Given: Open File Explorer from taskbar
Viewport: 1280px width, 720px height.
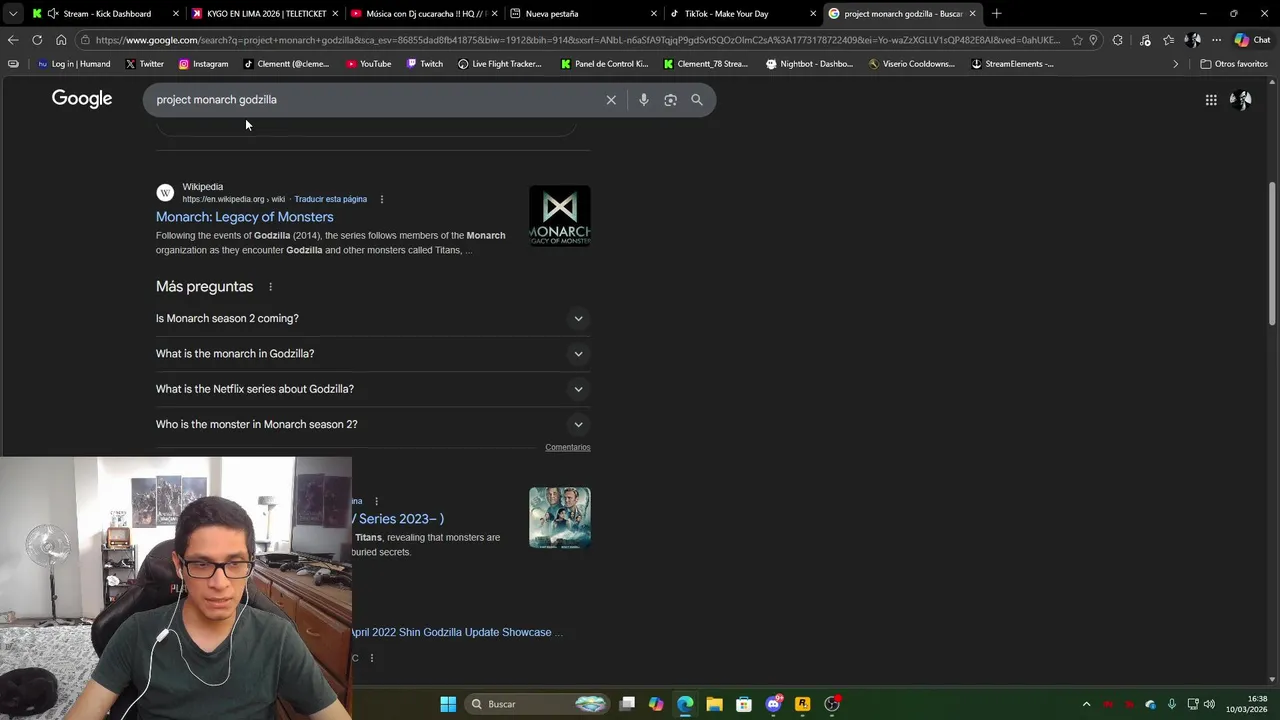Looking at the screenshot, I should coord(714,704).
